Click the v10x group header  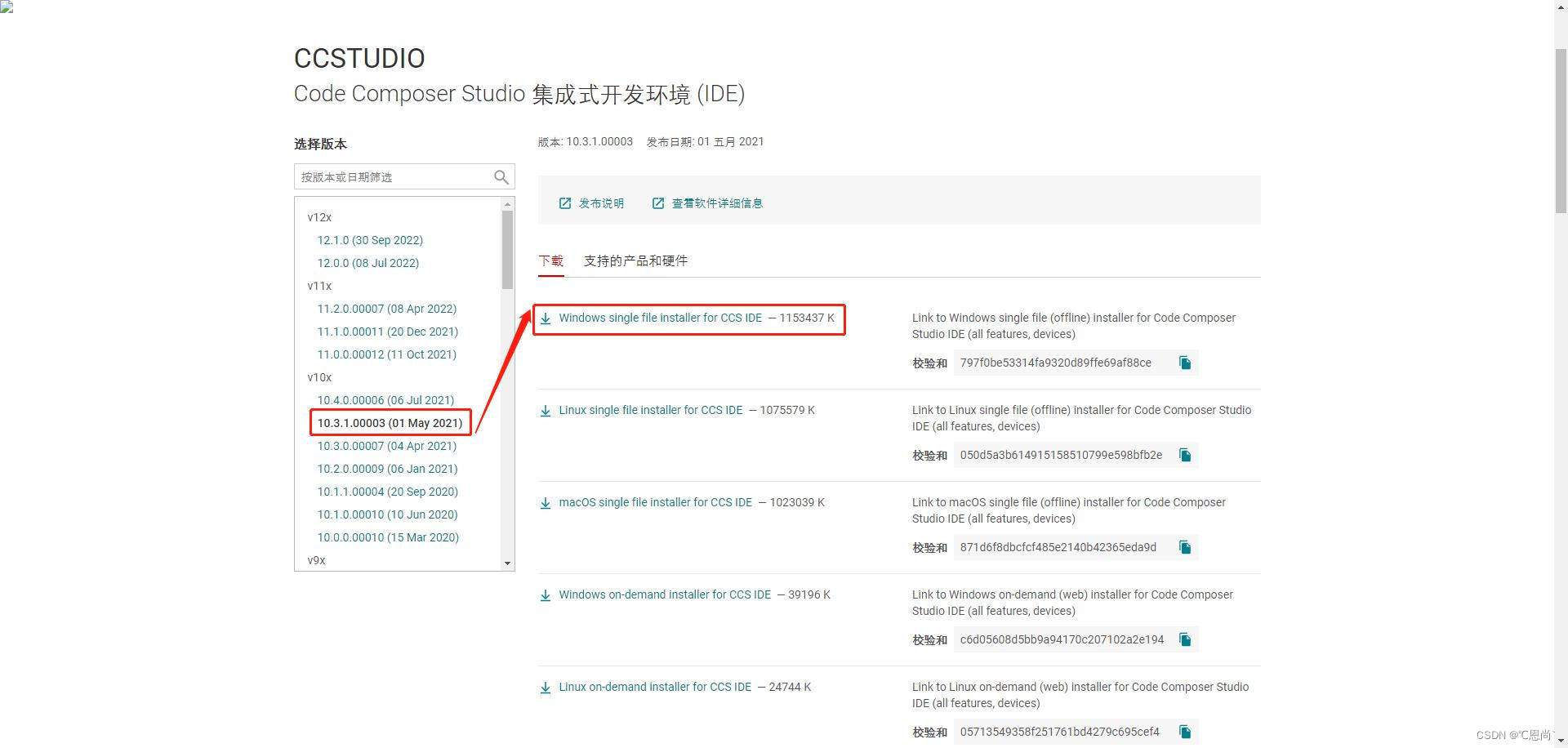(x=319, y=377)
